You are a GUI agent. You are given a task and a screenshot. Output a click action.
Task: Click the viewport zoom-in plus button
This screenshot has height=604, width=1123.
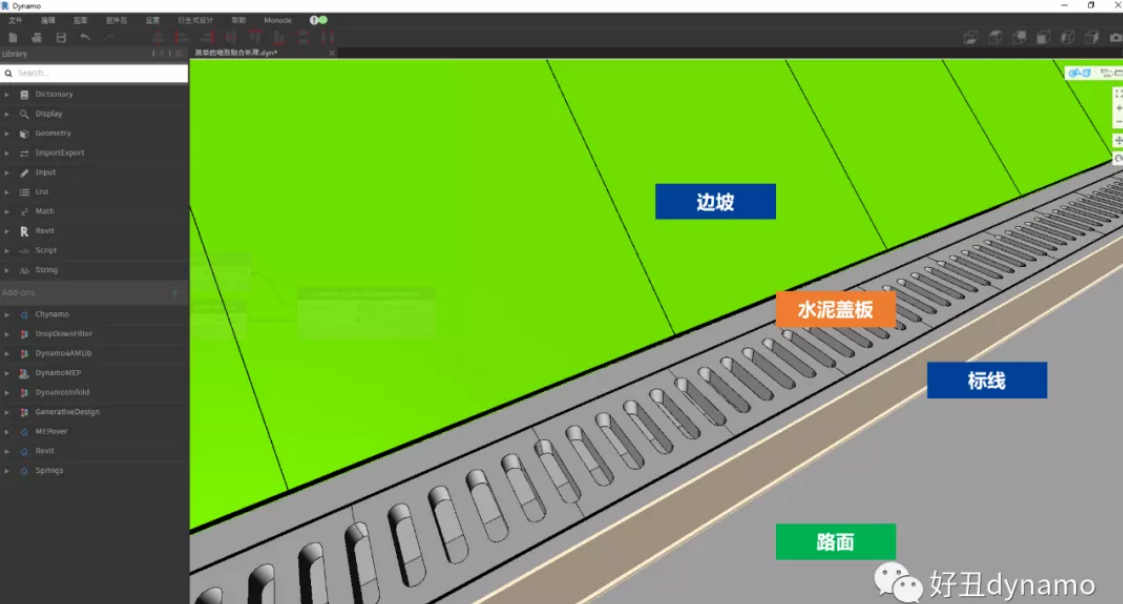(x=1118, y=108)
